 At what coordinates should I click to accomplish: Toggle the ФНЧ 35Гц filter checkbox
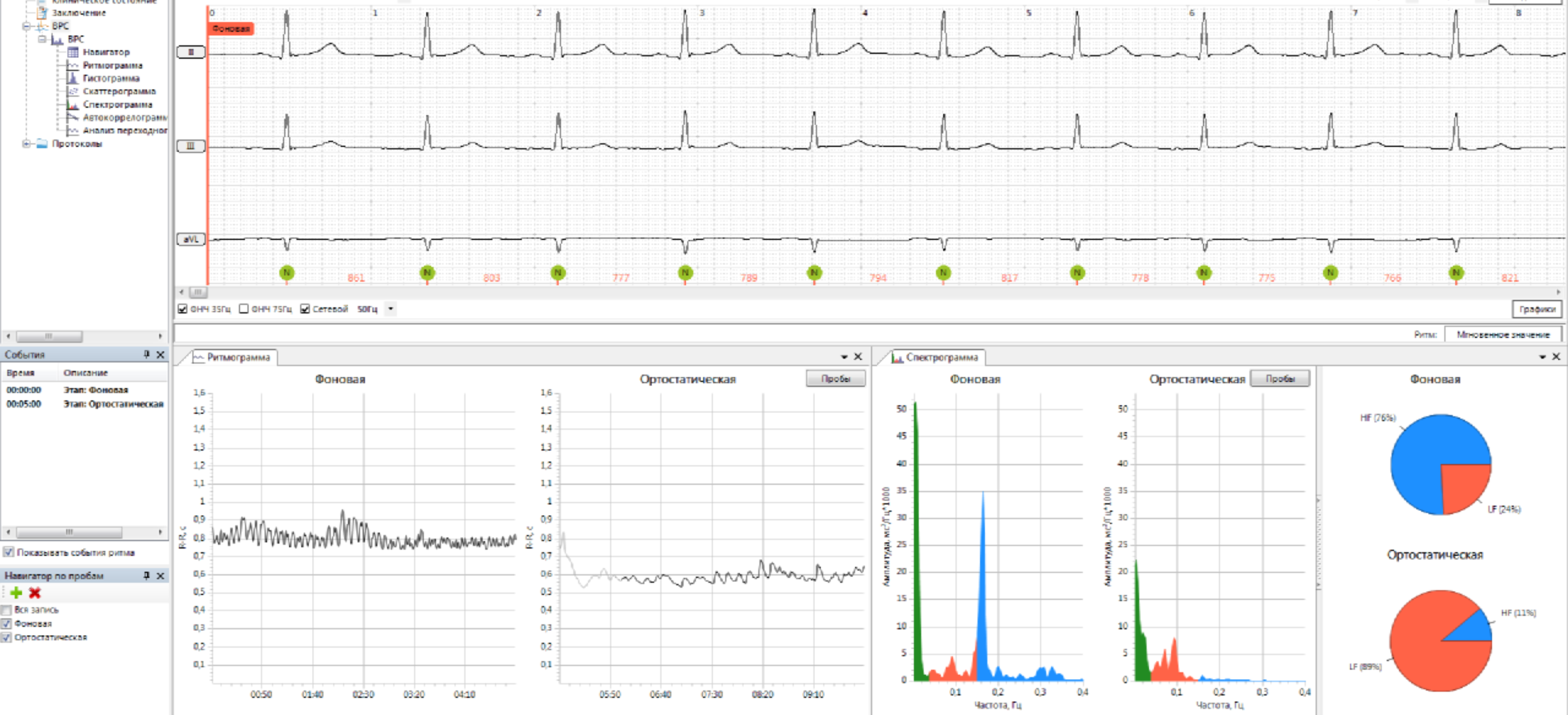click(x=183, y=309)
